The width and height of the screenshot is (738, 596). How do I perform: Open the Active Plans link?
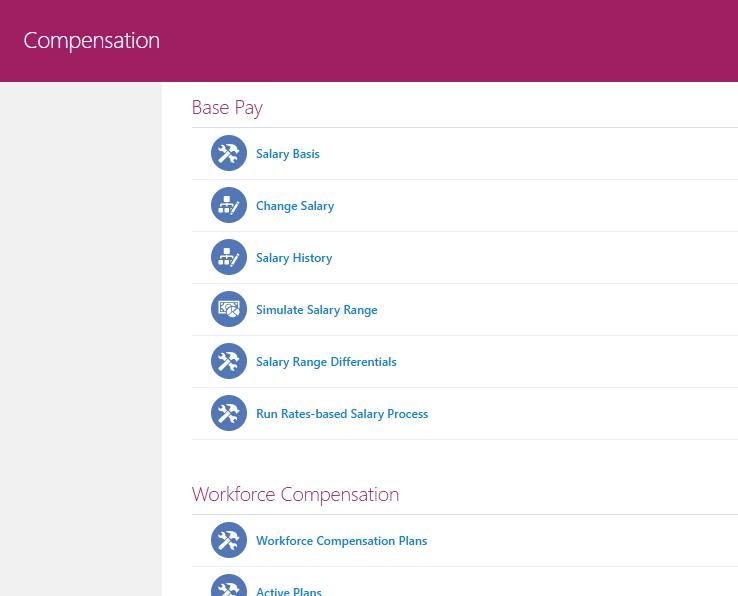click(289, 591)
